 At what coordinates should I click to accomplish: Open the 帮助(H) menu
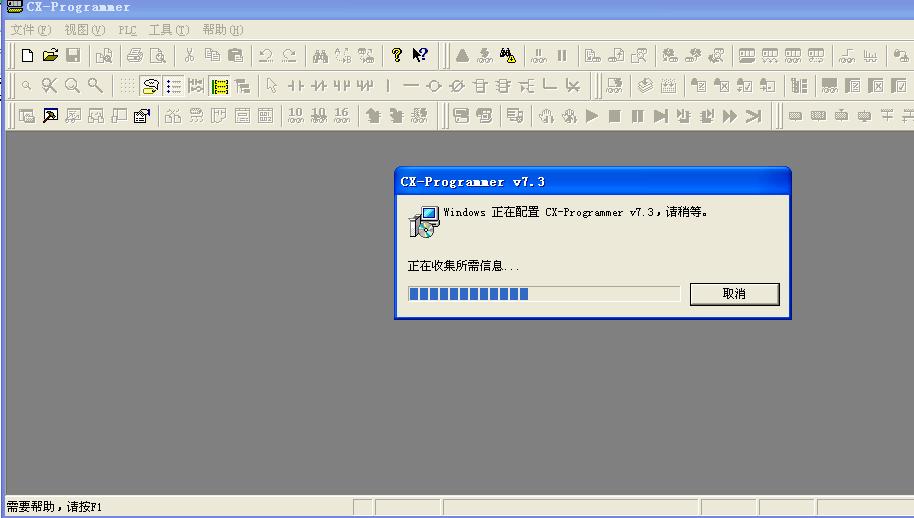pyautogui.click(x=222, y=30)
